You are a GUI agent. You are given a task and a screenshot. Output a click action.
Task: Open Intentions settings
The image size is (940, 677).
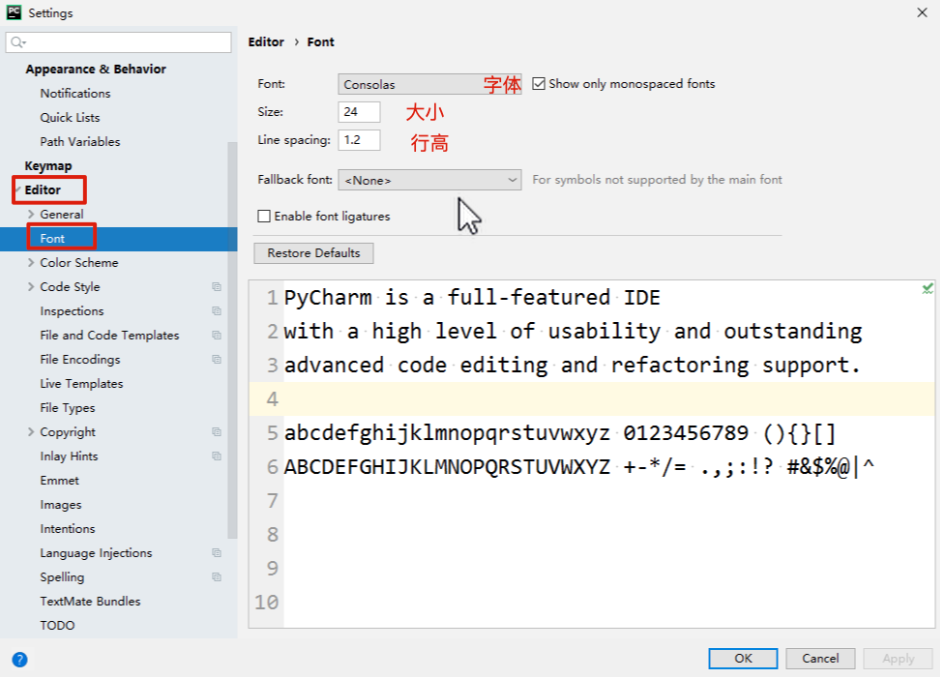tap(67, 529)
